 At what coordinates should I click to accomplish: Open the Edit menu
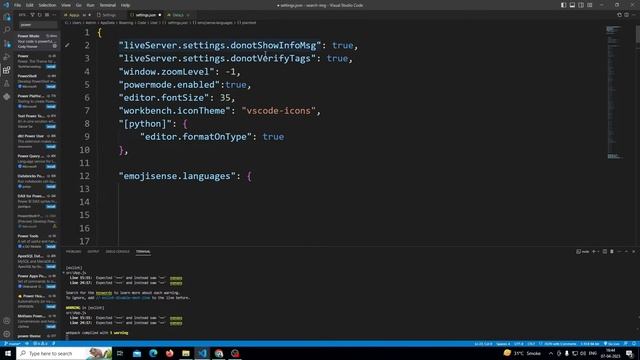click(x=30, y=5)
